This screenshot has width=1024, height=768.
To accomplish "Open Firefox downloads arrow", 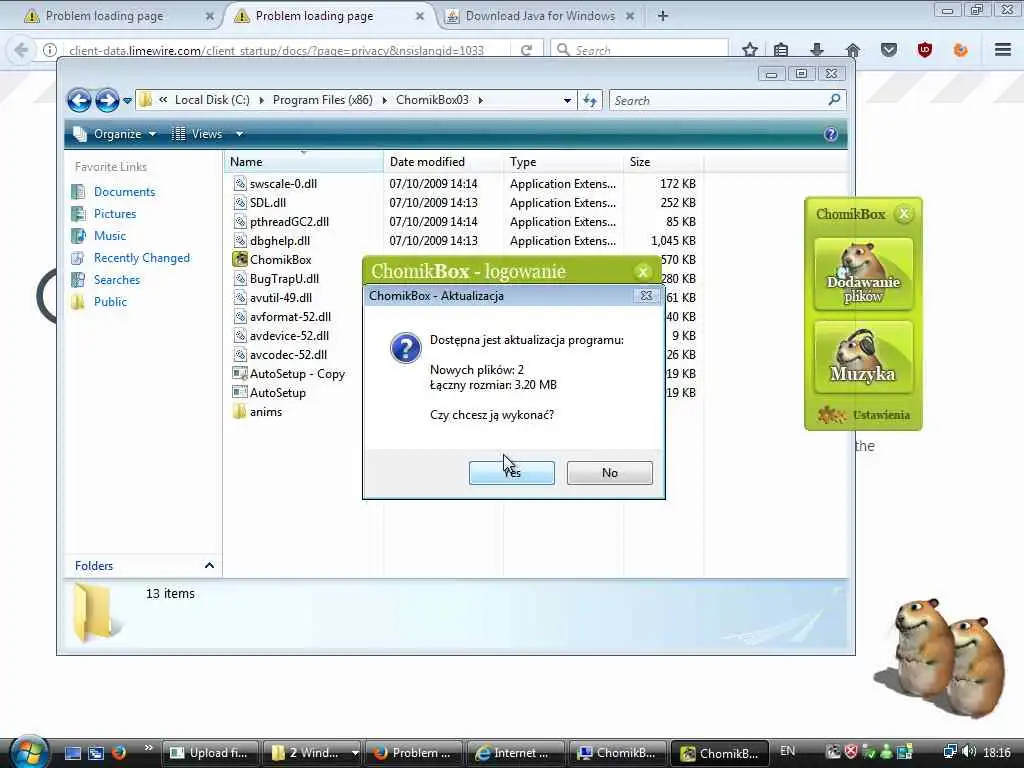I will pyautogui.click(x=816, y=50).
